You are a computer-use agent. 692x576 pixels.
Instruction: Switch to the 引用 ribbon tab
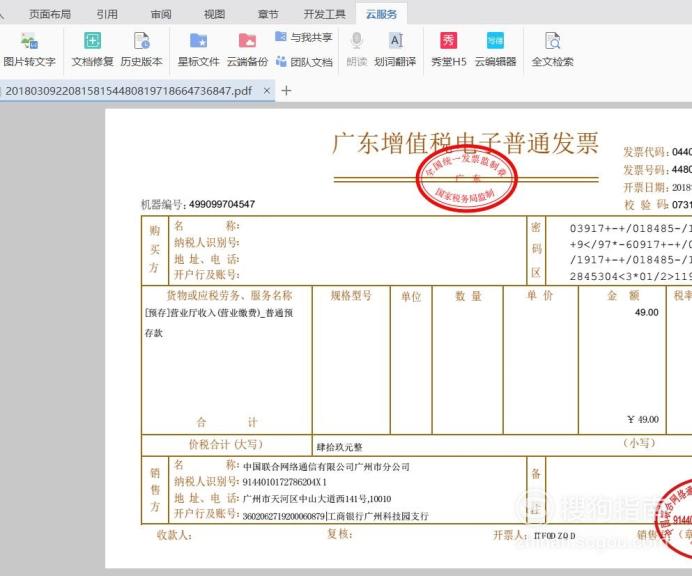point(107,14)
